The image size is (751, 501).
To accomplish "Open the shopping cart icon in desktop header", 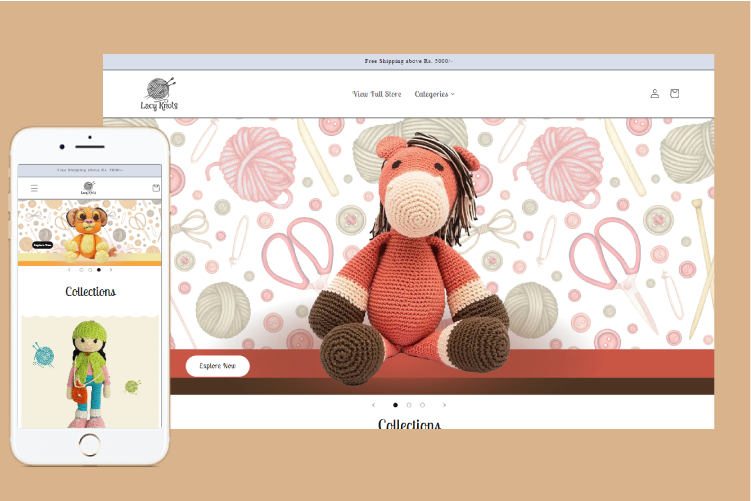I will [674, 93].
